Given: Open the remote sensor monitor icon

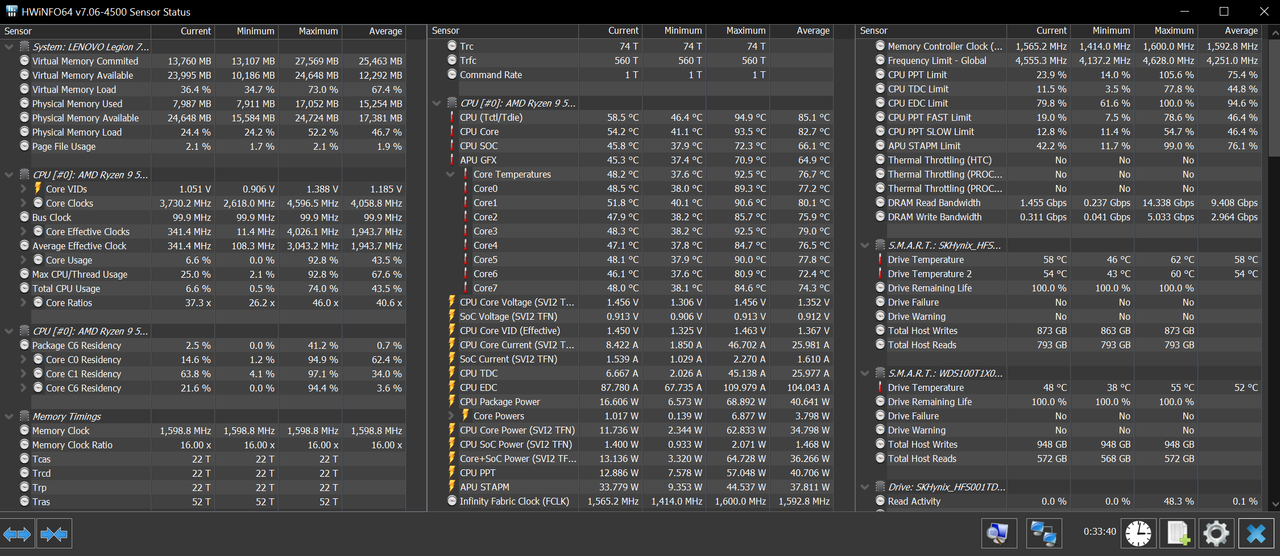Looking at the screenshot, I should tap(998, 533).
